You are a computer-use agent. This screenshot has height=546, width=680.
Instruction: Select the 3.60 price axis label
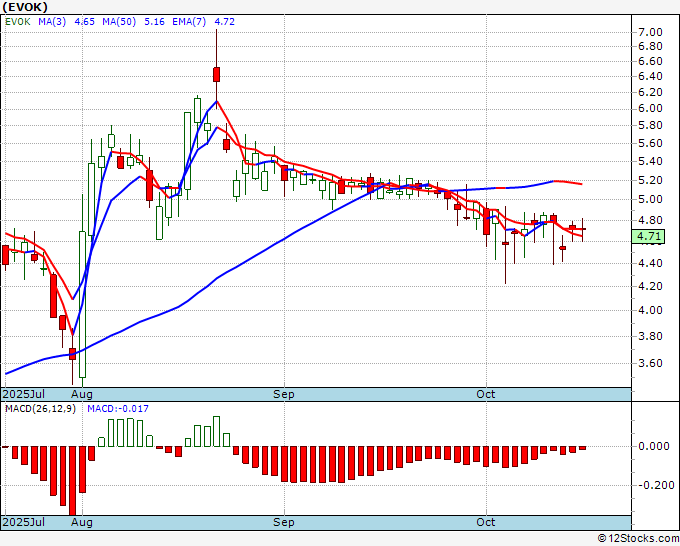coord(650,363)
